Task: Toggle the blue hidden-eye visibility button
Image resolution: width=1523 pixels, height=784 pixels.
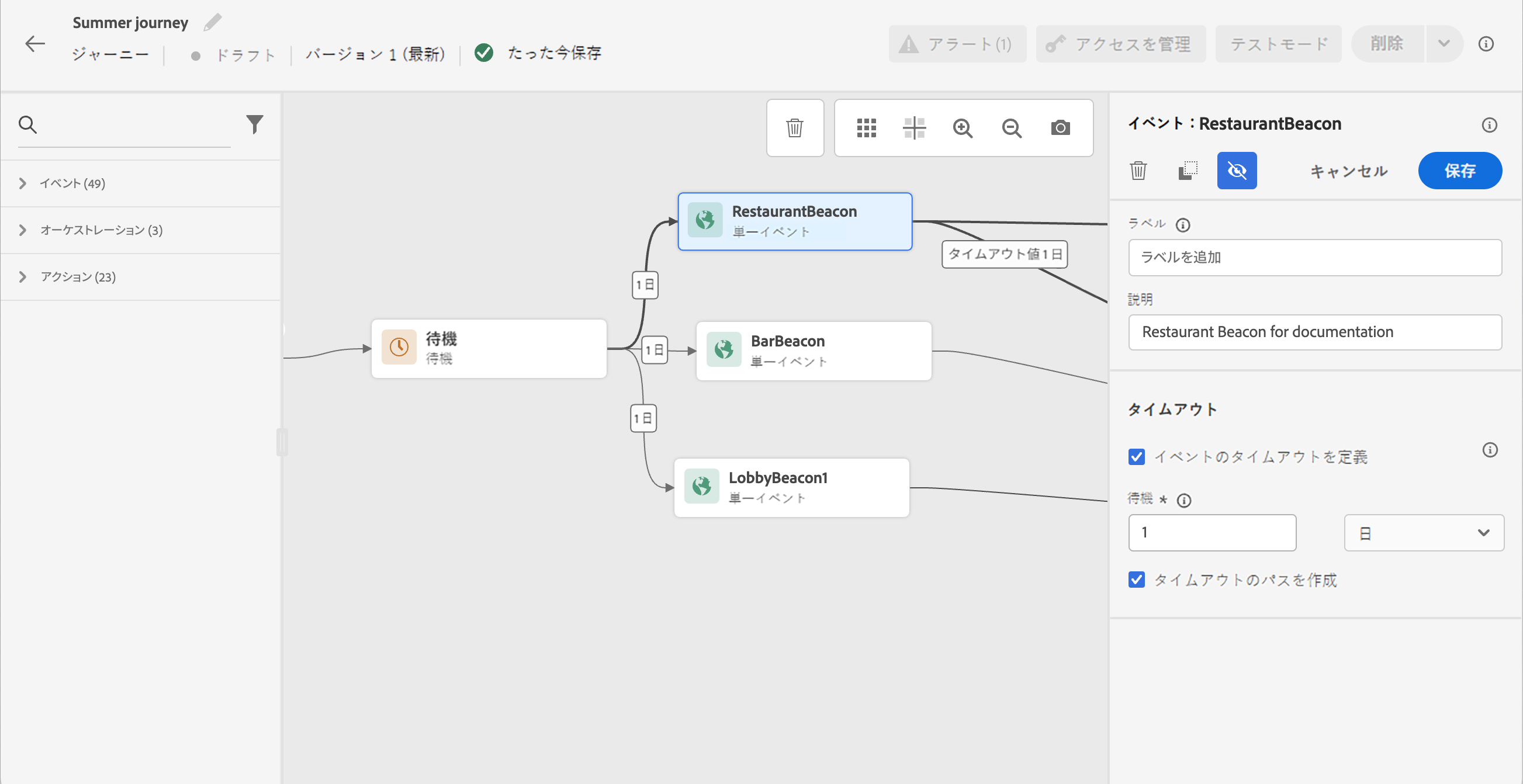Action: (x=1236, y=171)
